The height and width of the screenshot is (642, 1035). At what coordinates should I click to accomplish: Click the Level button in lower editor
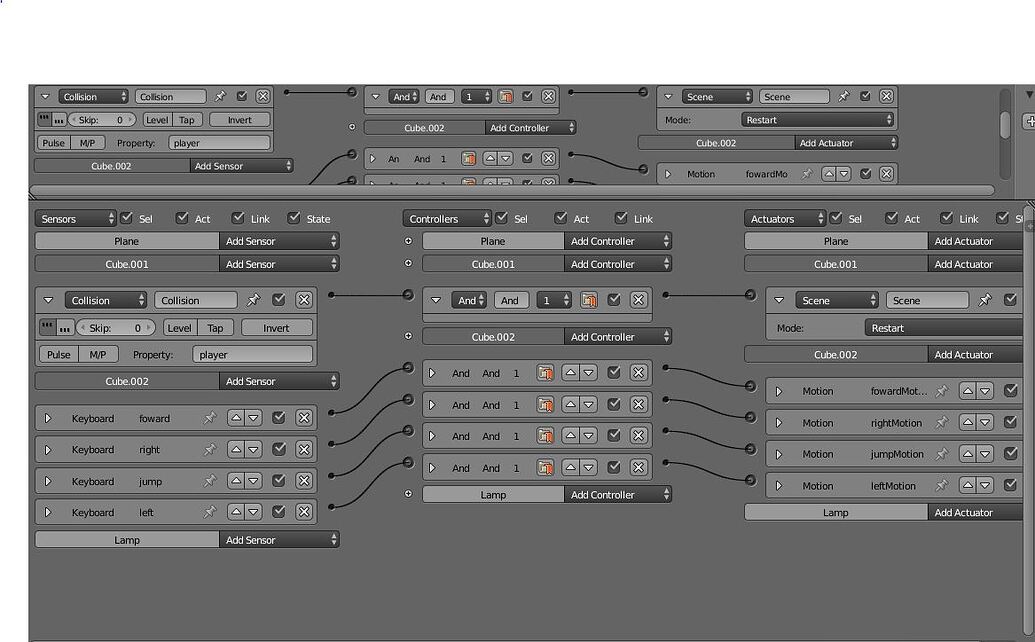point(179,328)
